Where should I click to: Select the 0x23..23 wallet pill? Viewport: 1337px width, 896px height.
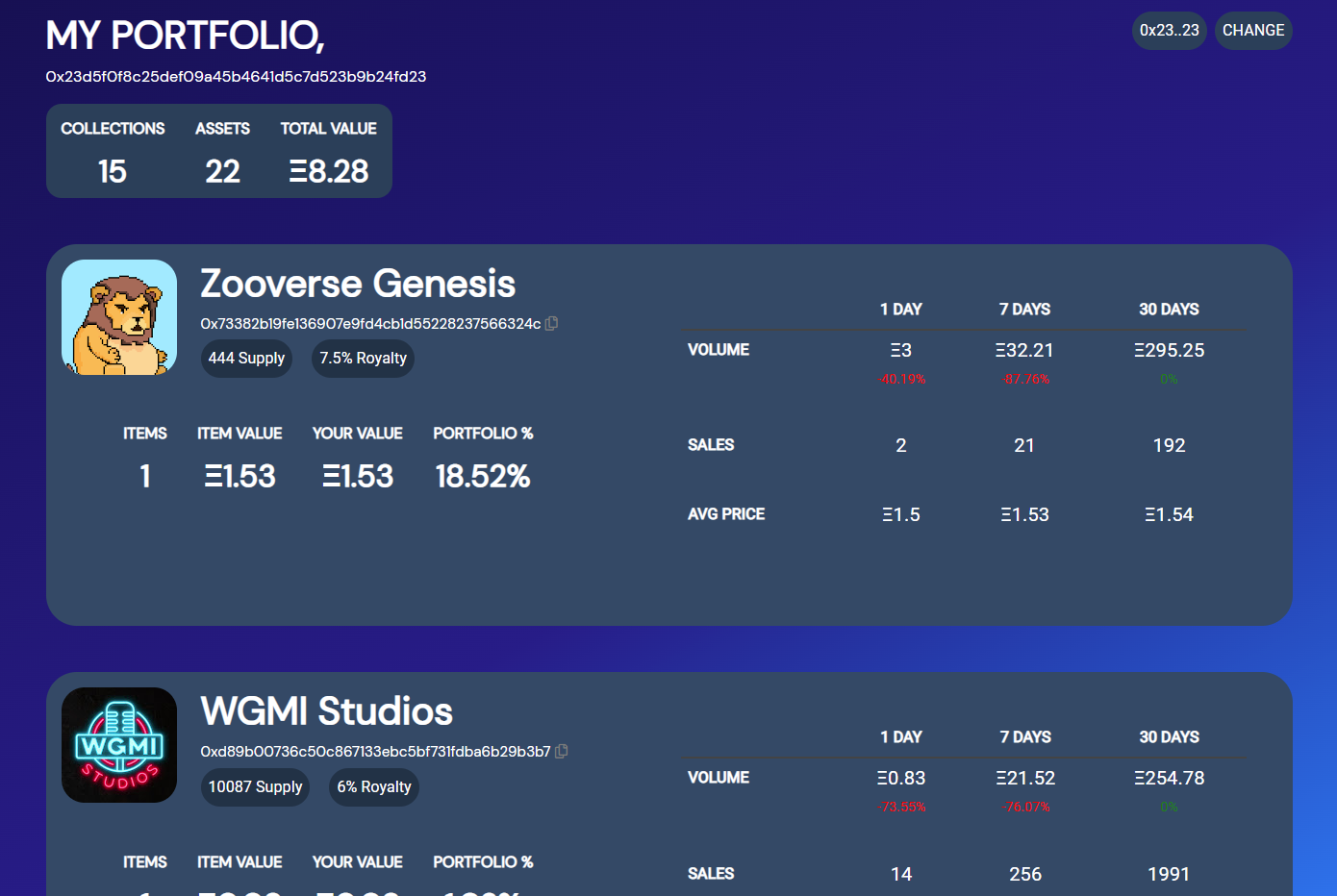click(x=1170, y=31)
